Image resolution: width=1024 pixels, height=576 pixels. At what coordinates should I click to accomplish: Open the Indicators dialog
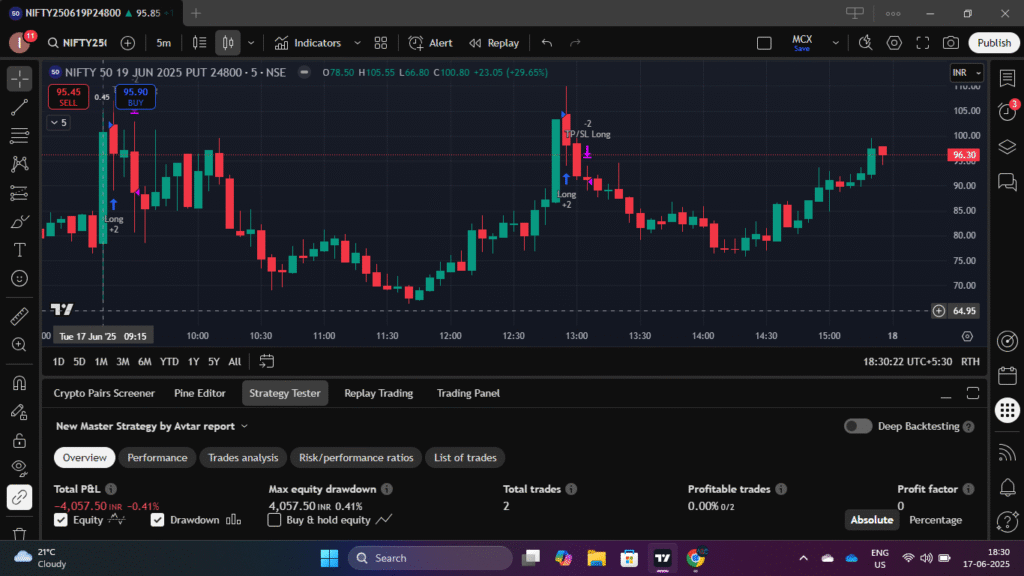308,43
